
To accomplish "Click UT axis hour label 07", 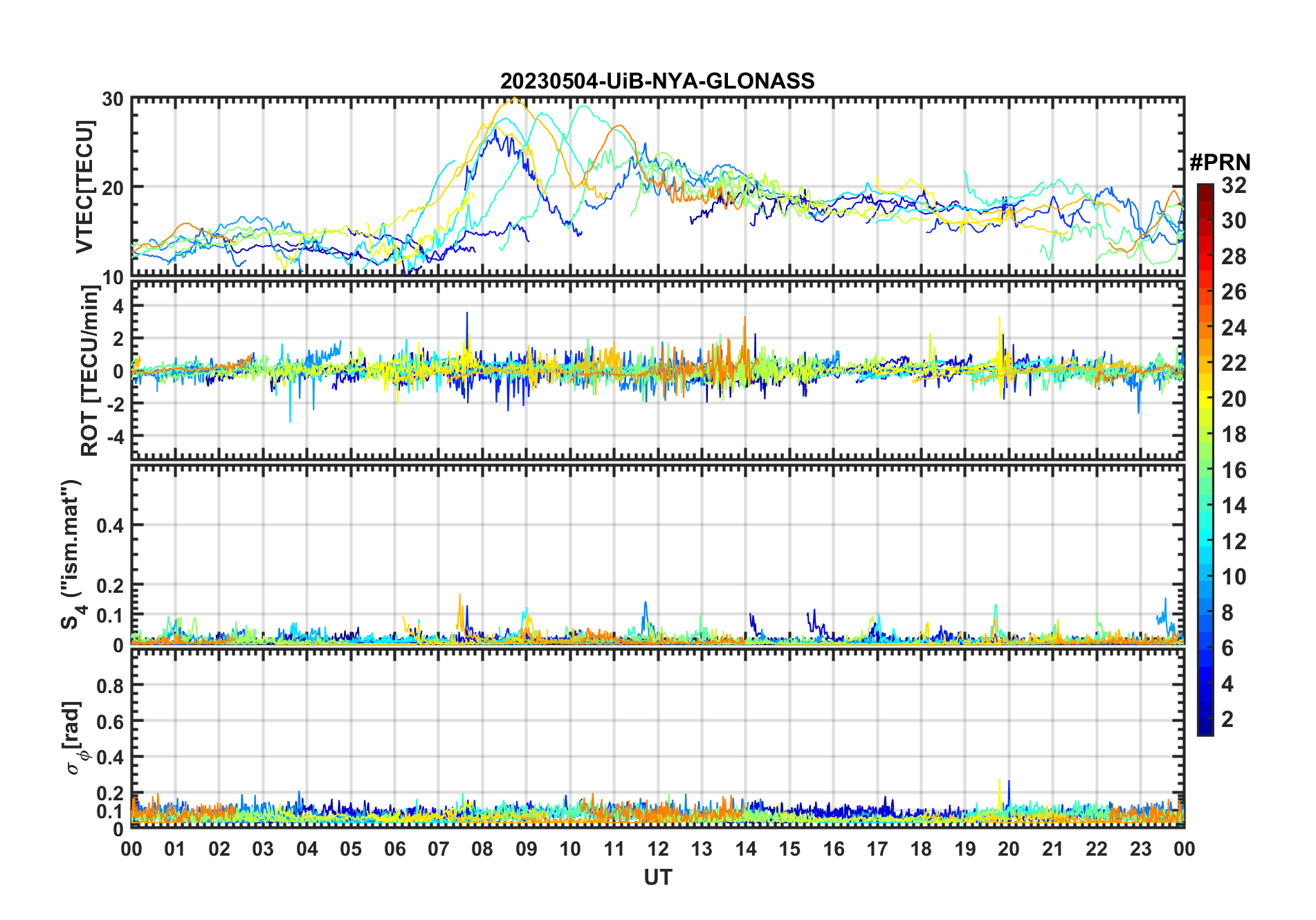I will pos(439,849).
